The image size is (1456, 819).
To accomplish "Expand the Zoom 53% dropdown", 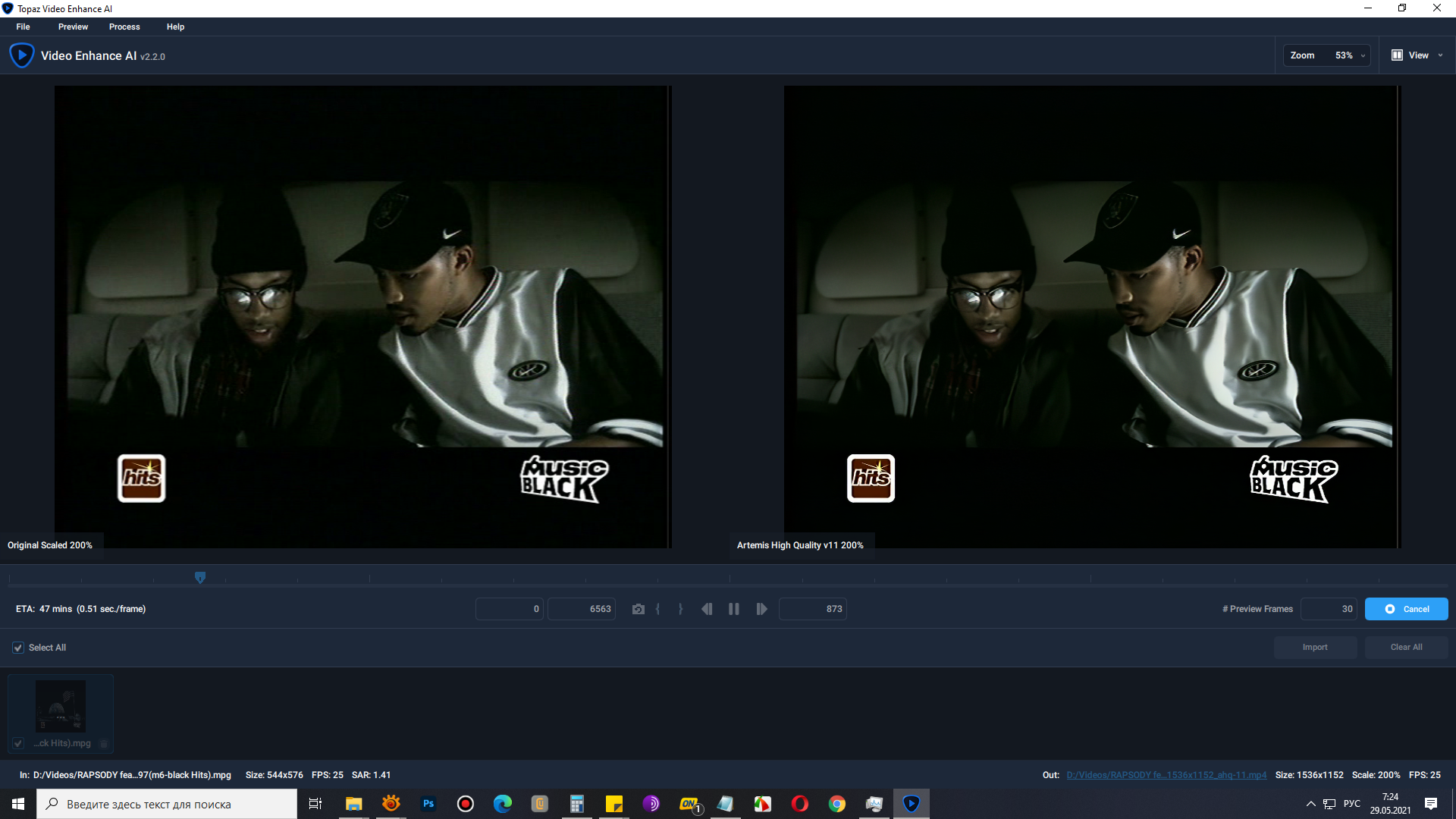I will [x=1327, y=55].
